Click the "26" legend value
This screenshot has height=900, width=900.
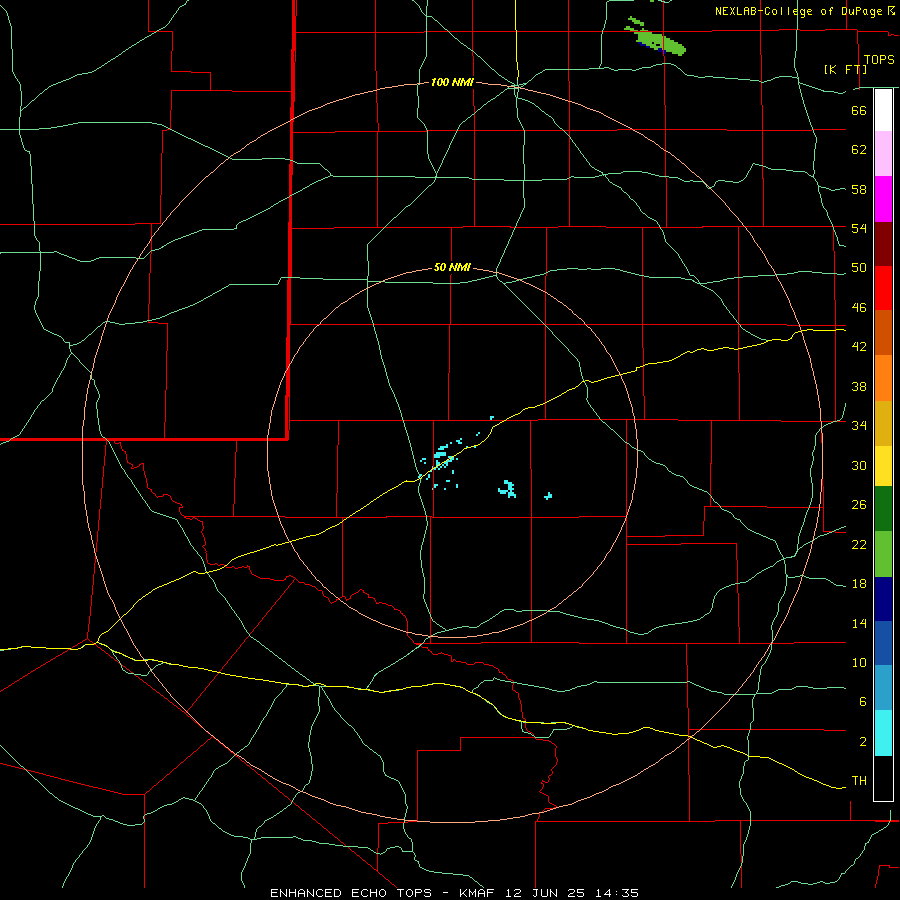click(859, 505)
